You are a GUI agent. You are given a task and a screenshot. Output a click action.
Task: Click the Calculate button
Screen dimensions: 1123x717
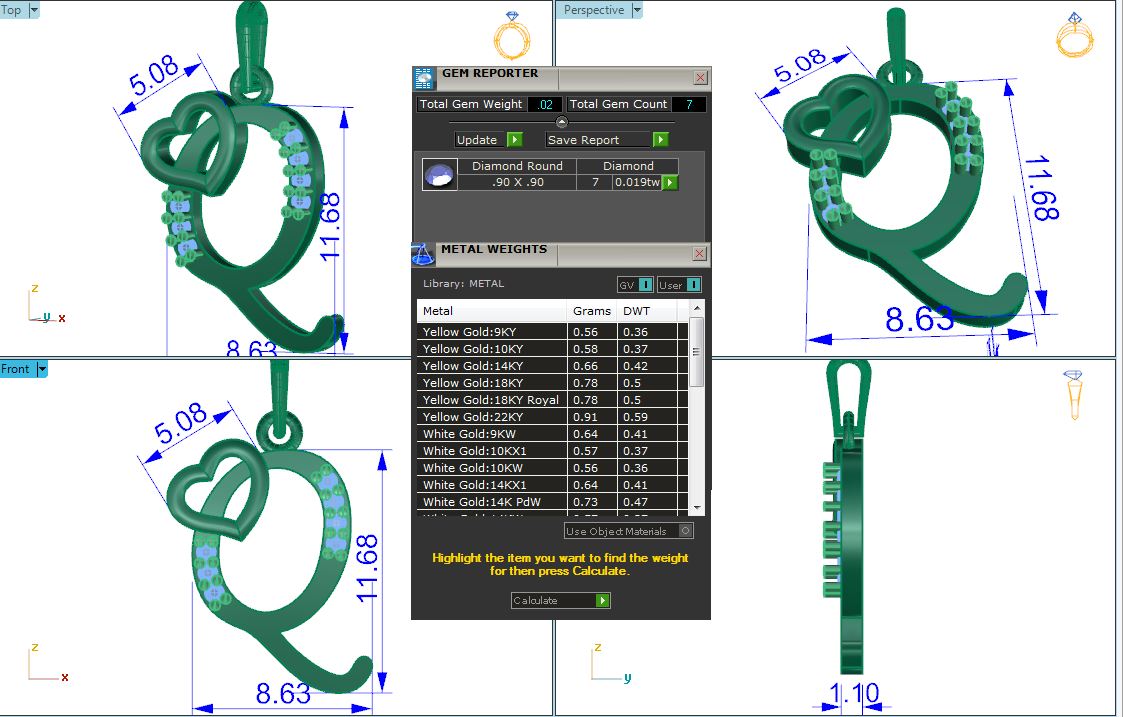(x=560, y=601)
